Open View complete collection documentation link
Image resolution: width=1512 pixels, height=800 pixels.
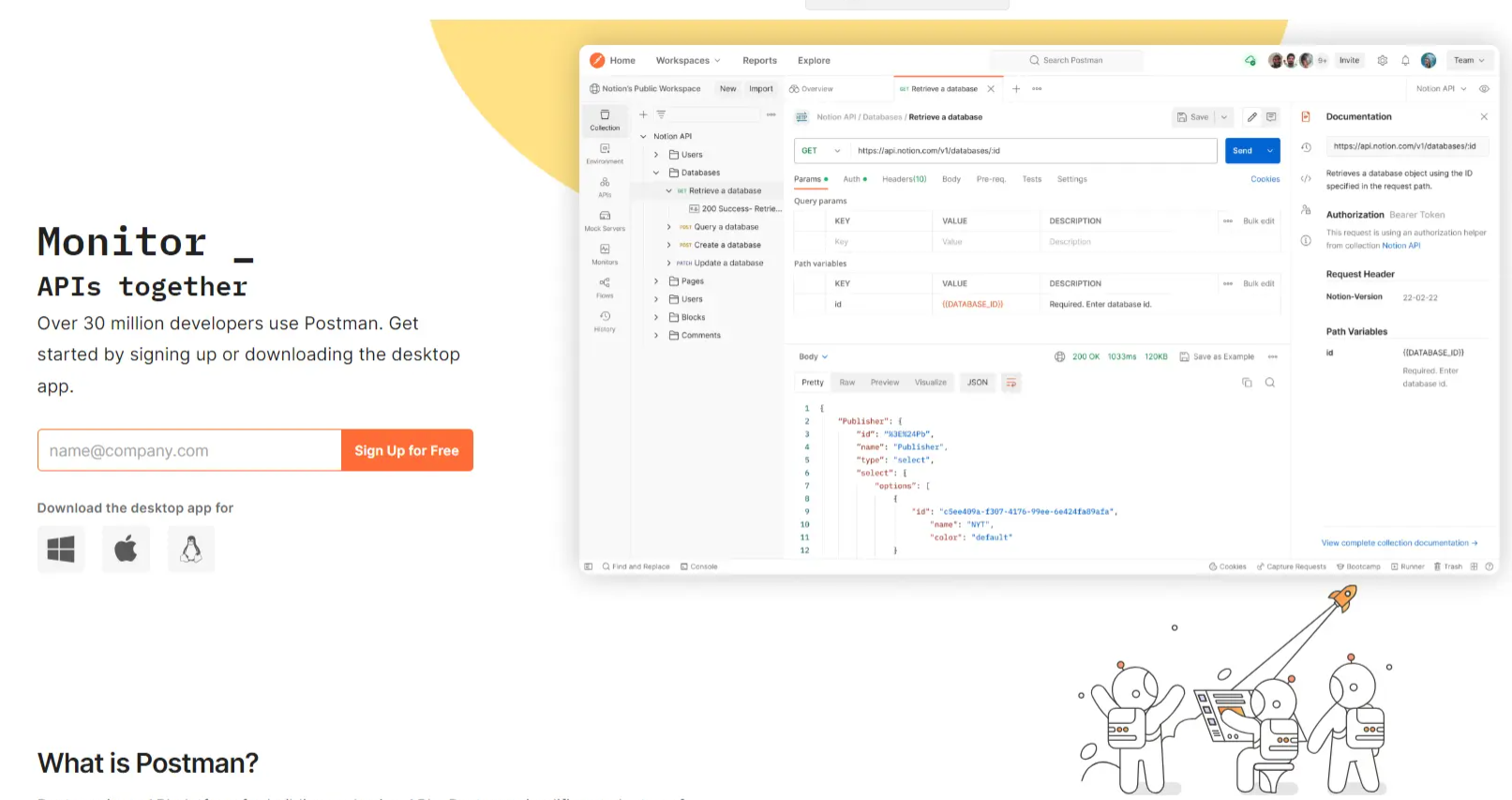[1399, 543]
